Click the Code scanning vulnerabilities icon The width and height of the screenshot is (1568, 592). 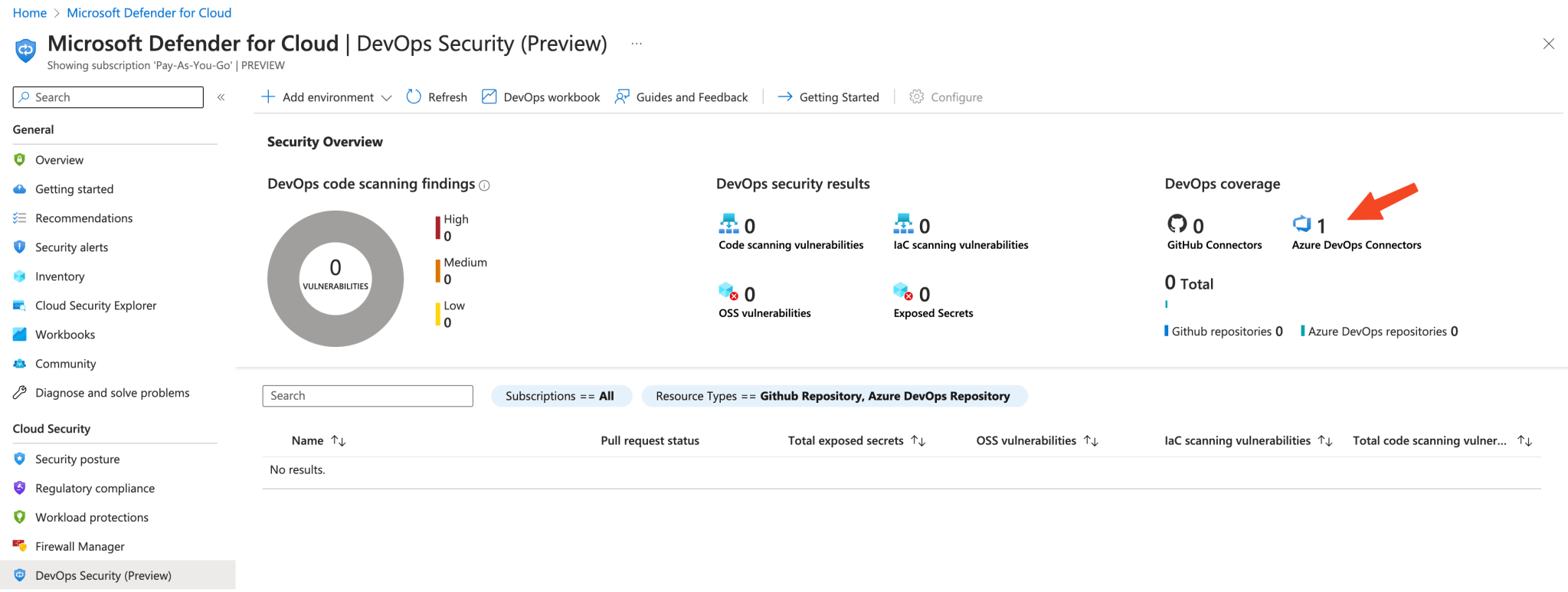pos(728,224)
